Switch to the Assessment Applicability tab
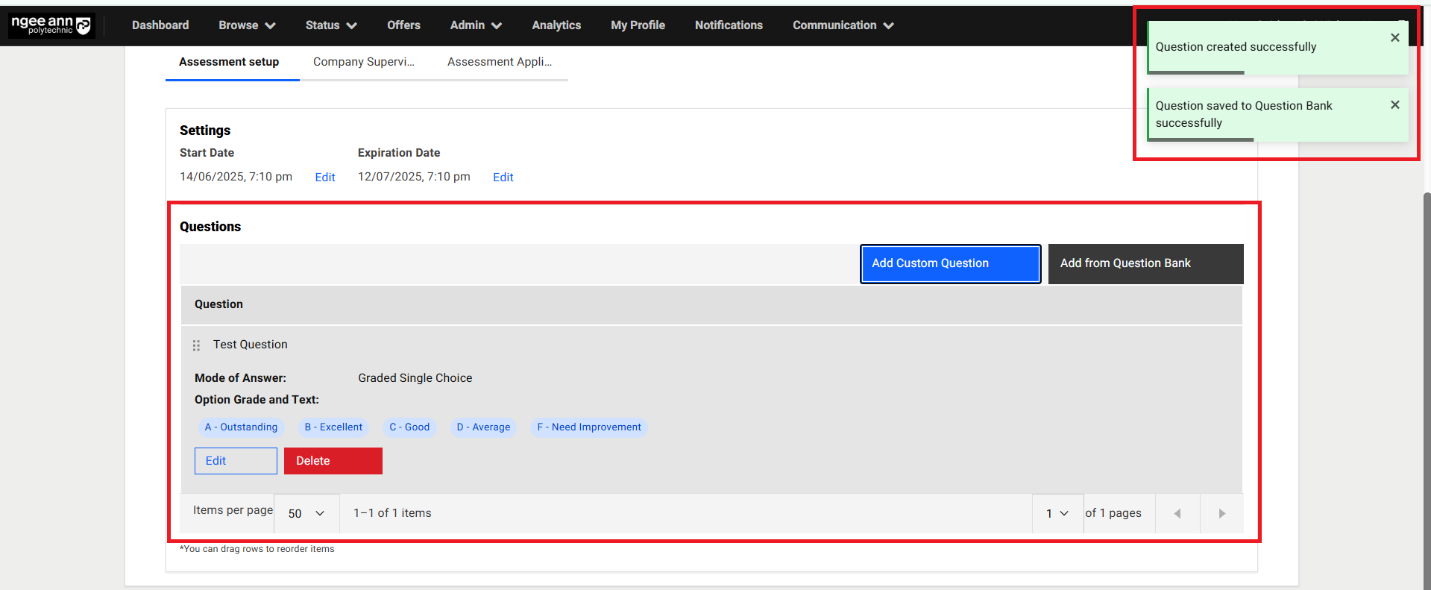Screen dimensions: 1431x590 pos(499,62)
